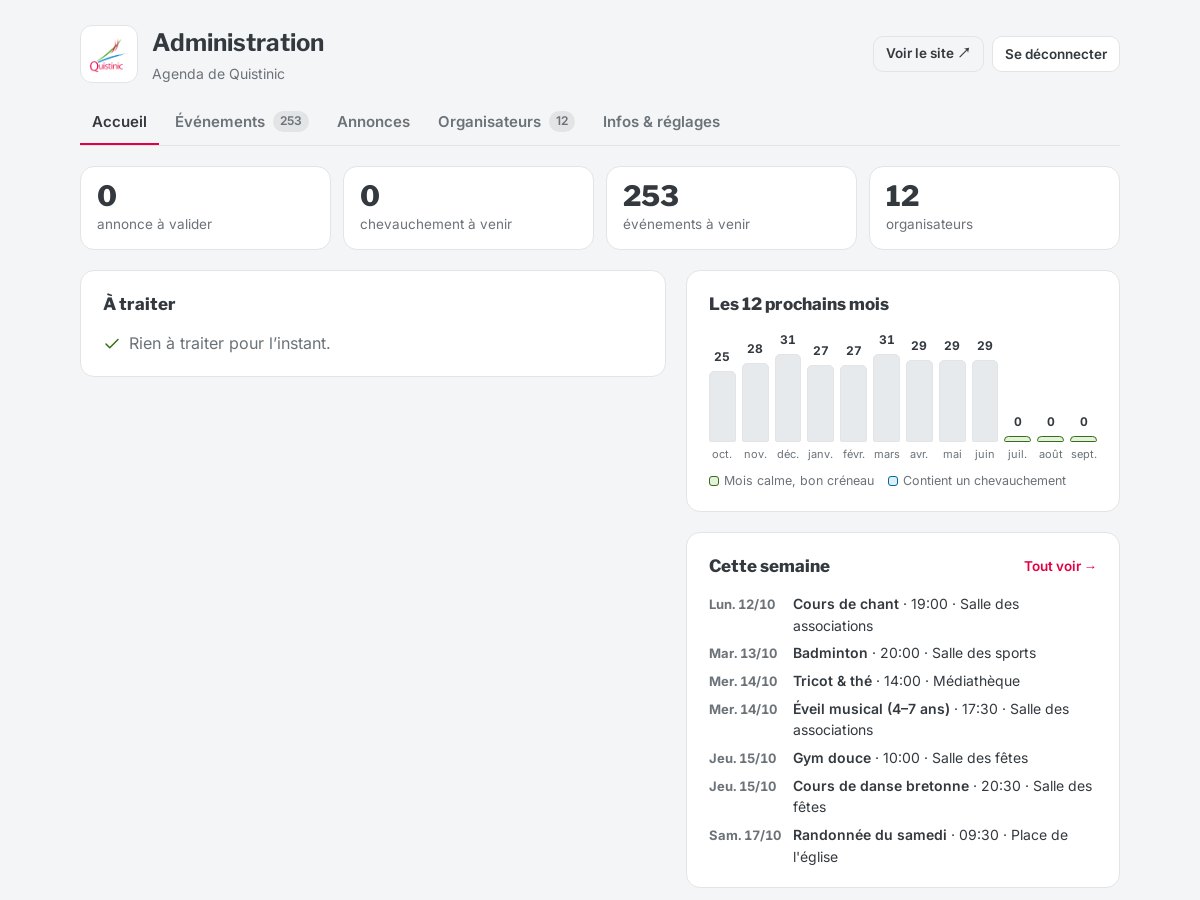Viewport: 1200px width, 900px height.
Task: Click the green Mois calme legend swatch
Action: (x=714, y=481)
